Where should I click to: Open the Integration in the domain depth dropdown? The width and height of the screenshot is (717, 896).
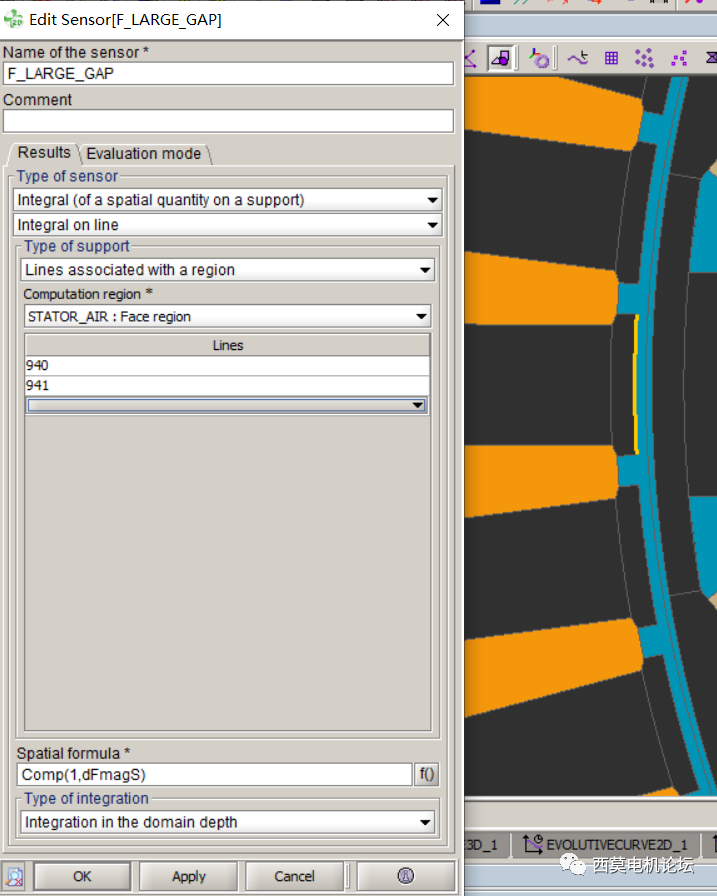point(227,822)
